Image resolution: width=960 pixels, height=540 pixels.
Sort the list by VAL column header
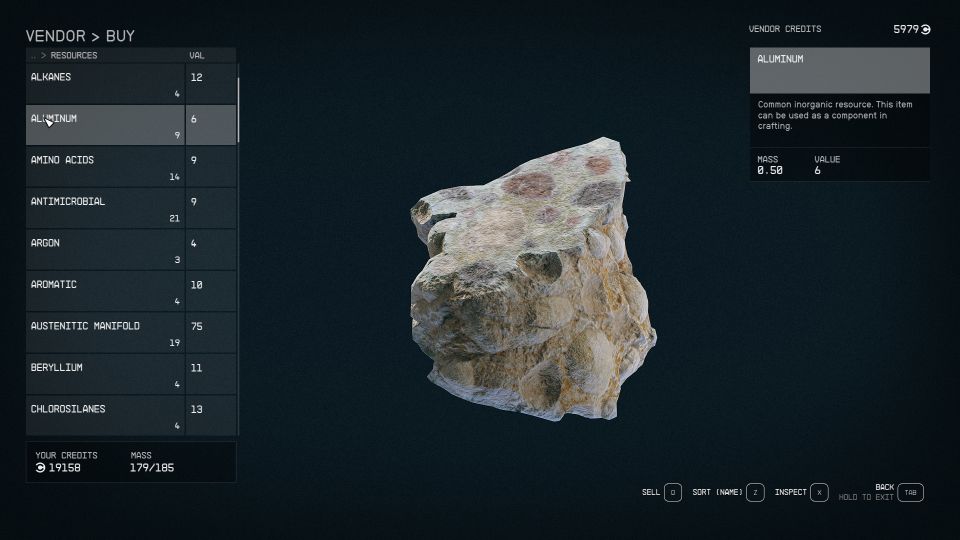(x=197, y=55)
